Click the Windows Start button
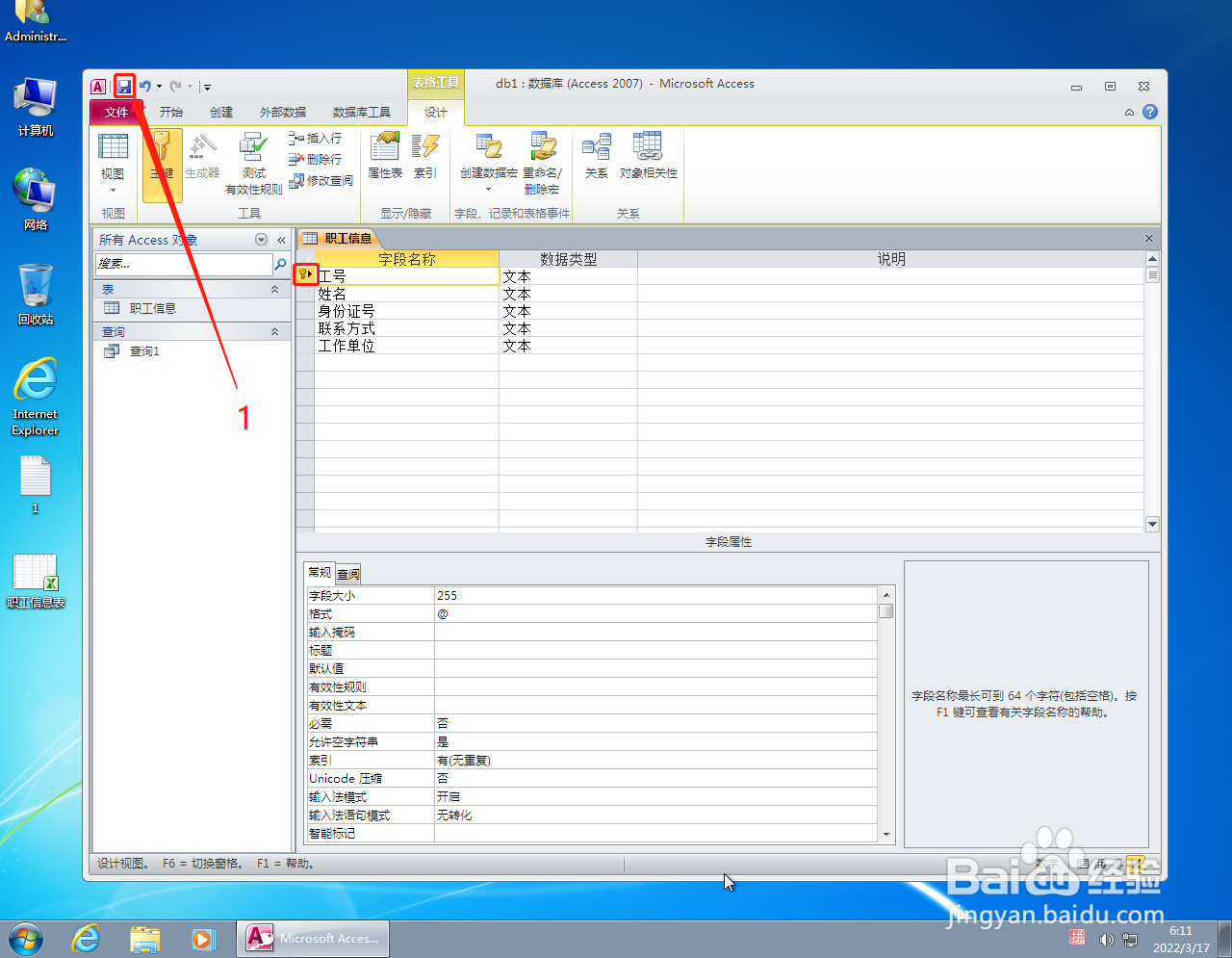Image resolution: width=1232 pixels, height=958 pixels. [x=26, y=938]
